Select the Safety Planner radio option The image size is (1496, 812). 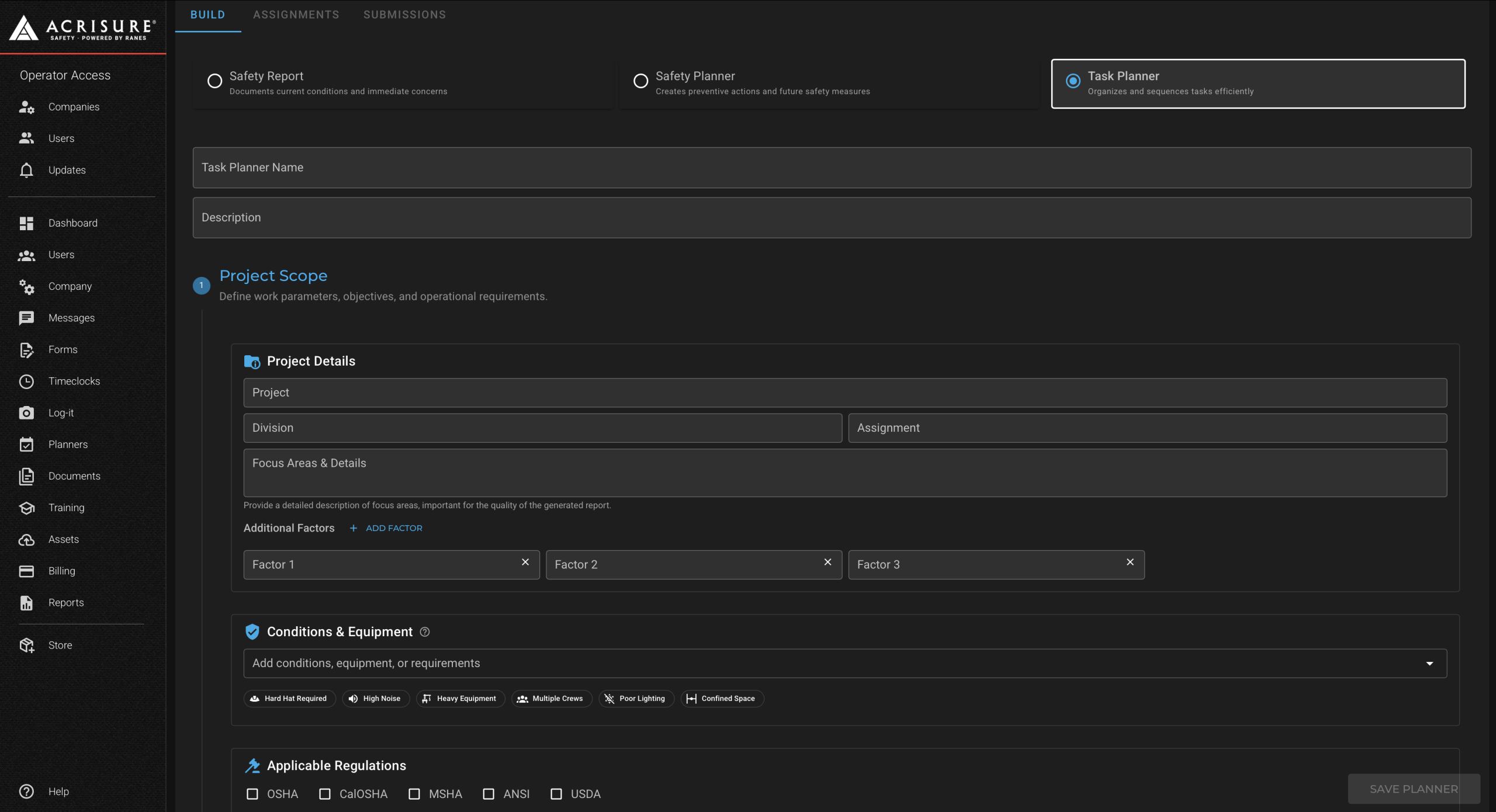(x=641, y=81)
